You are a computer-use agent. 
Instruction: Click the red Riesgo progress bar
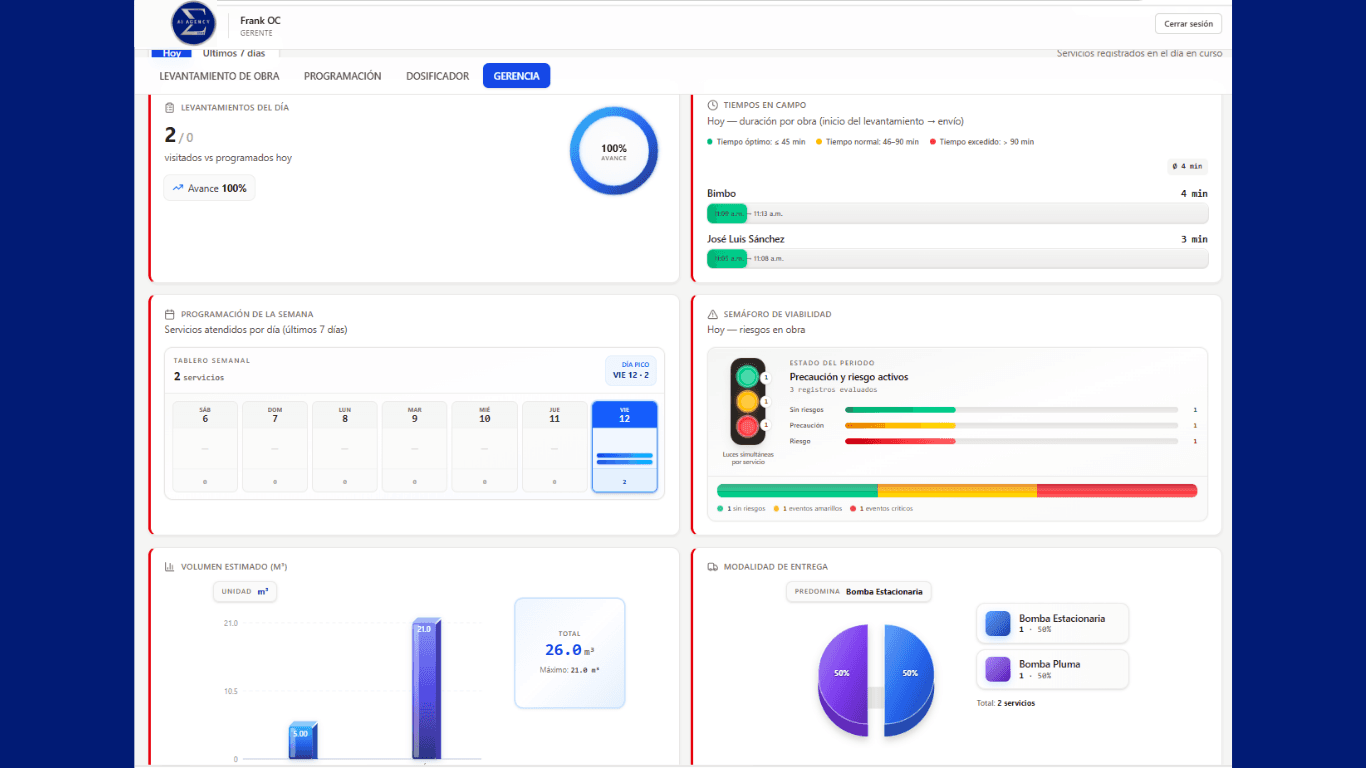click(x=1011, y=441)
